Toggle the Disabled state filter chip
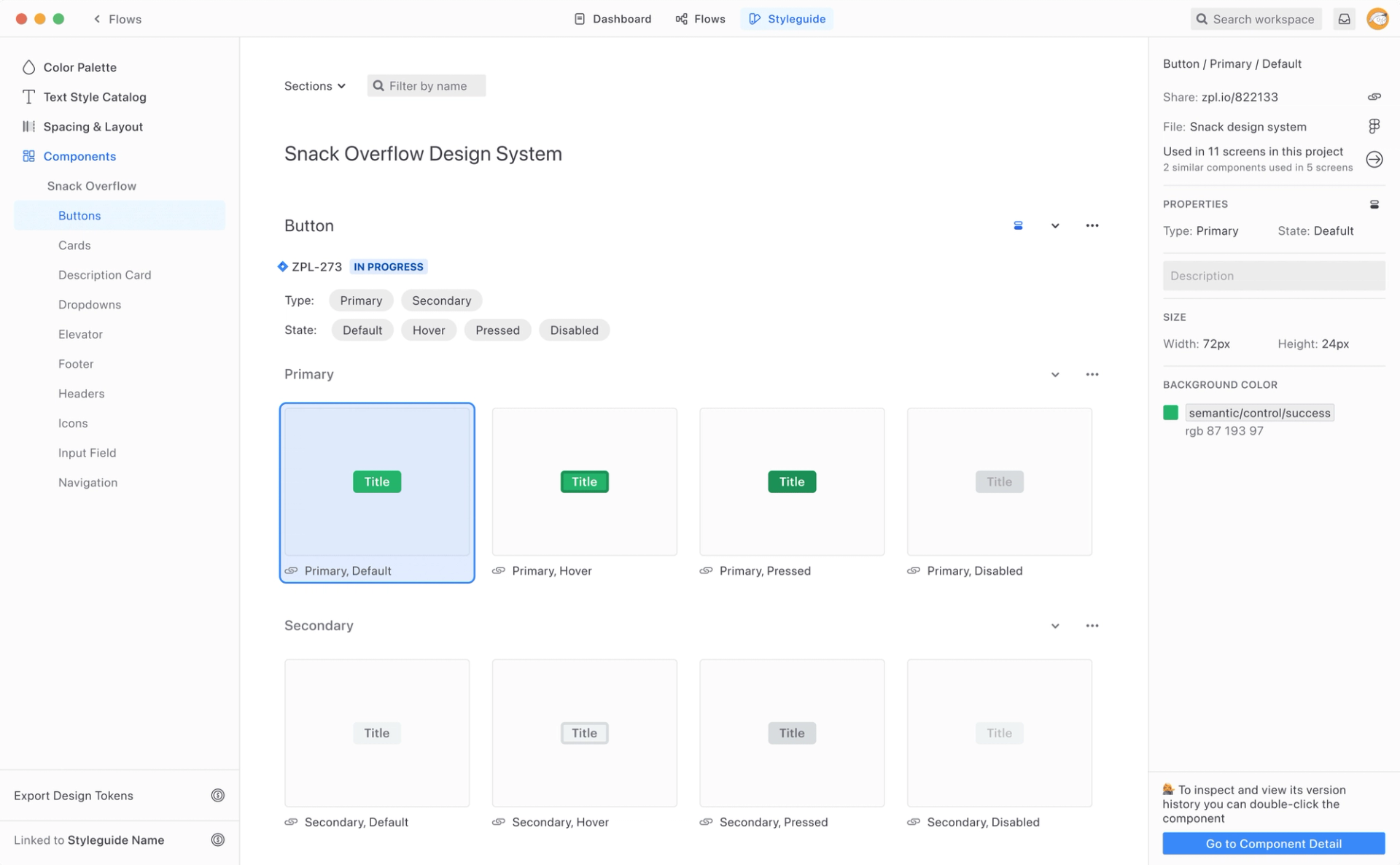 [x=574, y=330]
